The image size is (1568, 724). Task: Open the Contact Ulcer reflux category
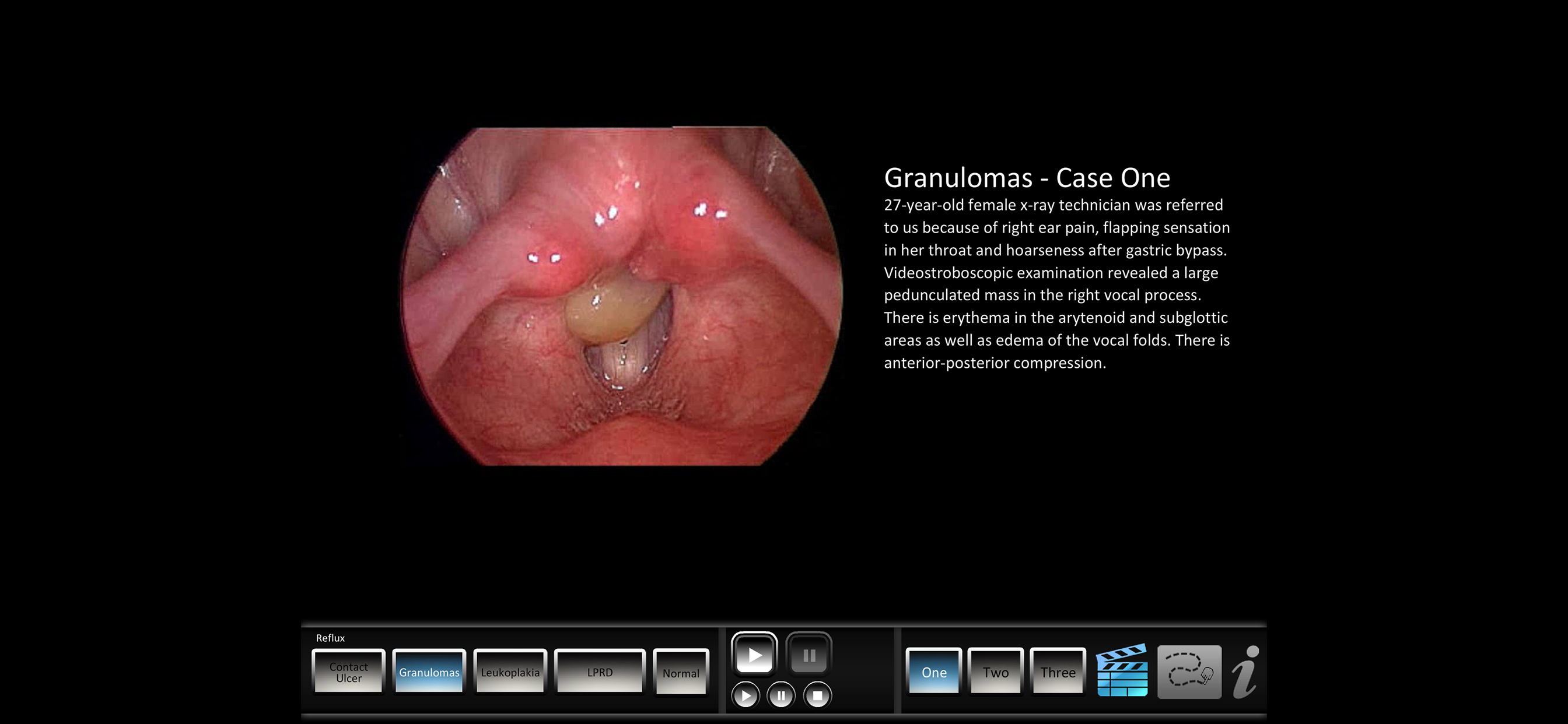(348, 672)
